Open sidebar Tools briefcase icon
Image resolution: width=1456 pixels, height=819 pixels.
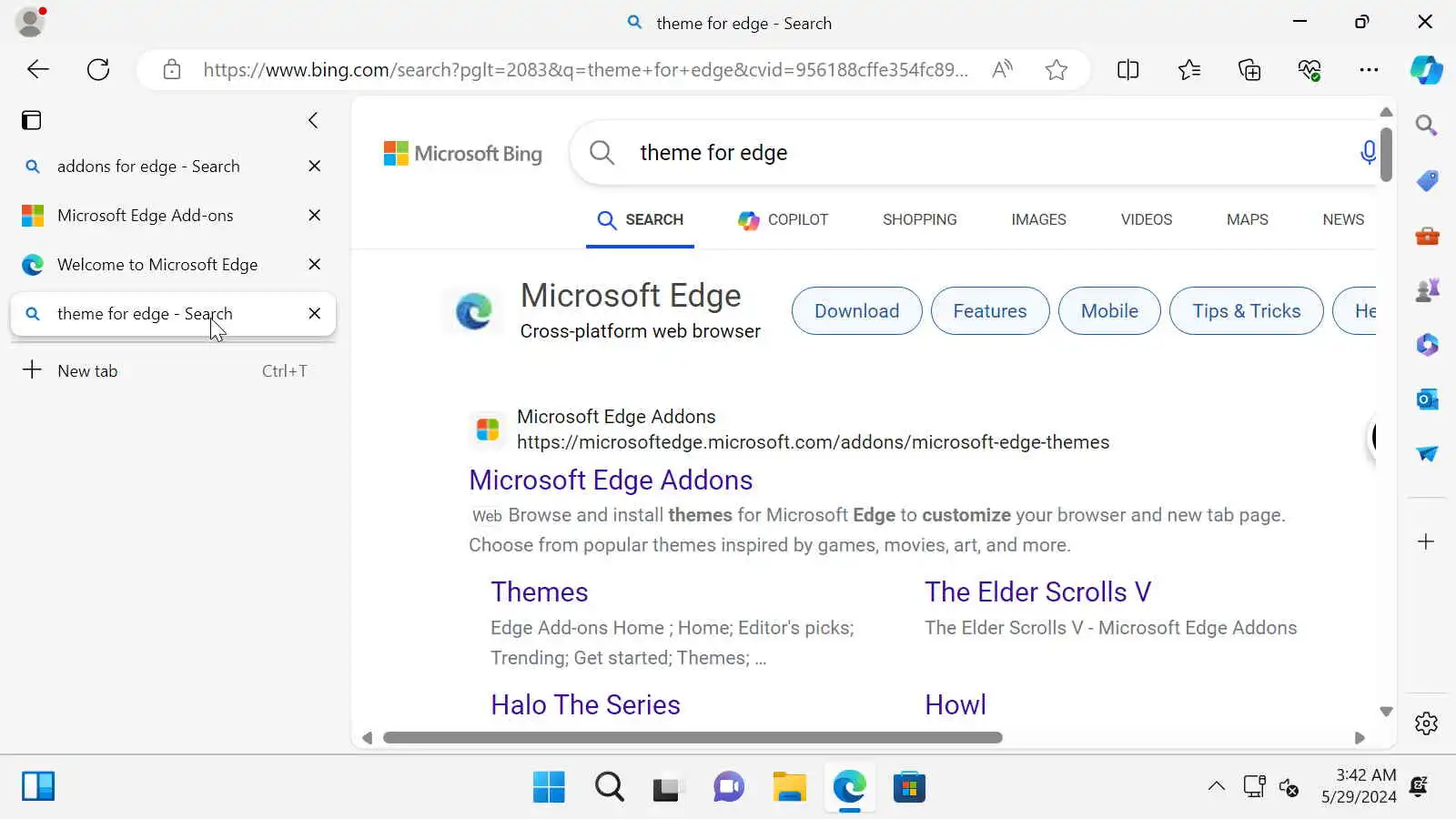(x=1427, y=236)
